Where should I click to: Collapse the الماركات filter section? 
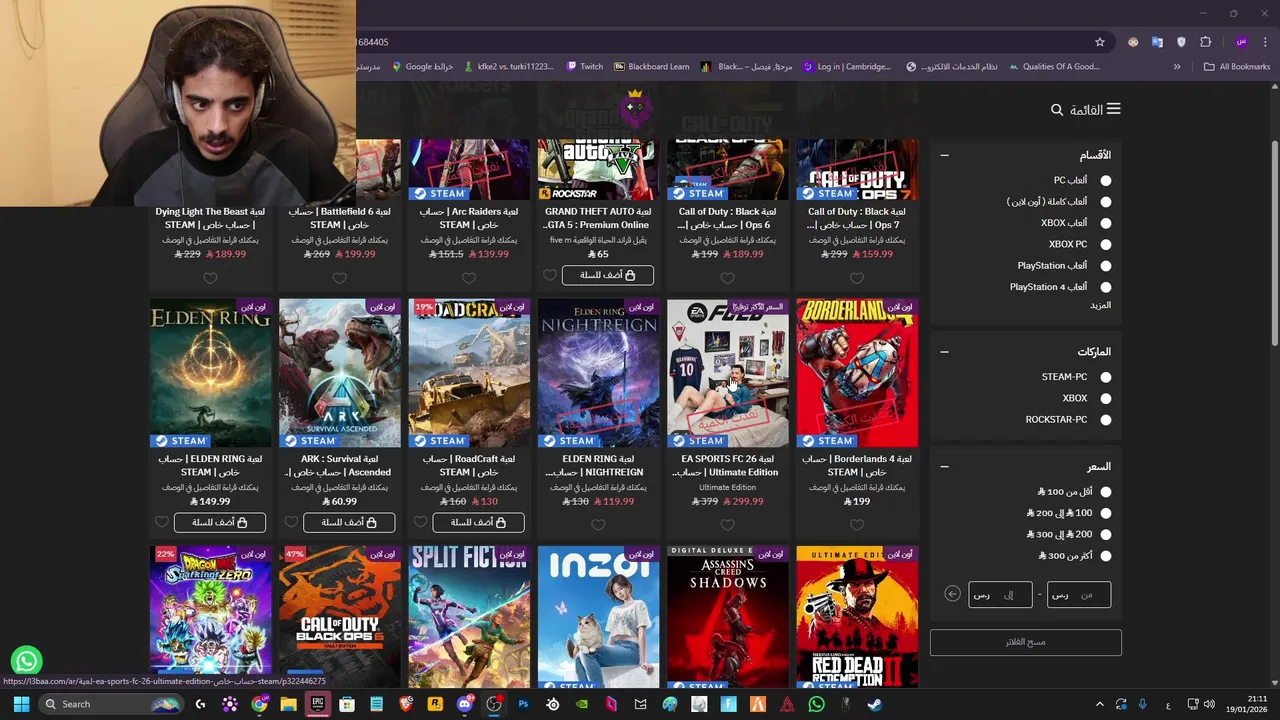click(x=944, y=352)
